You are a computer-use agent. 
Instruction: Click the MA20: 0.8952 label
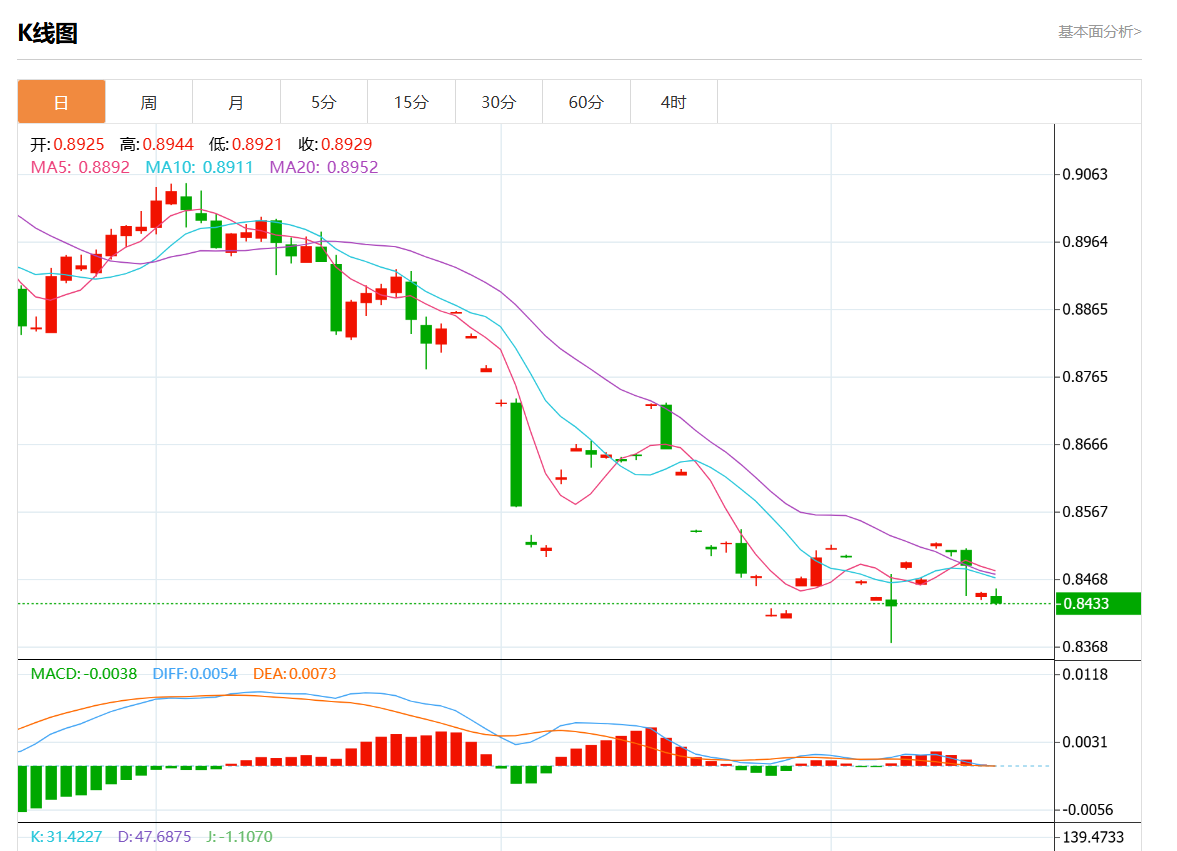tap(324, 167)
